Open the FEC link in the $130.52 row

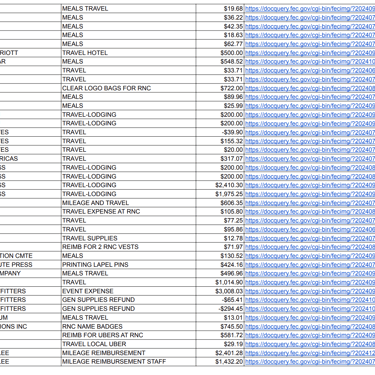click(310, 256)
